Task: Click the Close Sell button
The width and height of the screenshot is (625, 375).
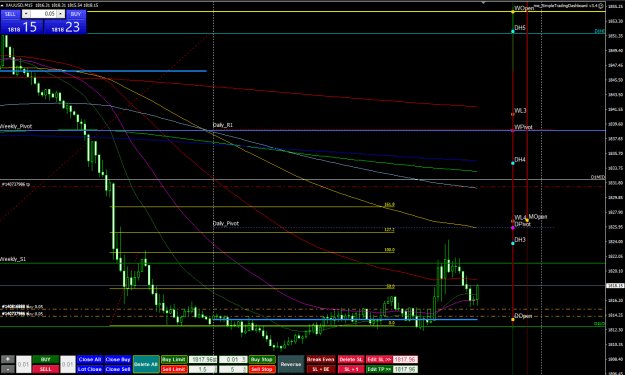Action: tap(118, 369)
